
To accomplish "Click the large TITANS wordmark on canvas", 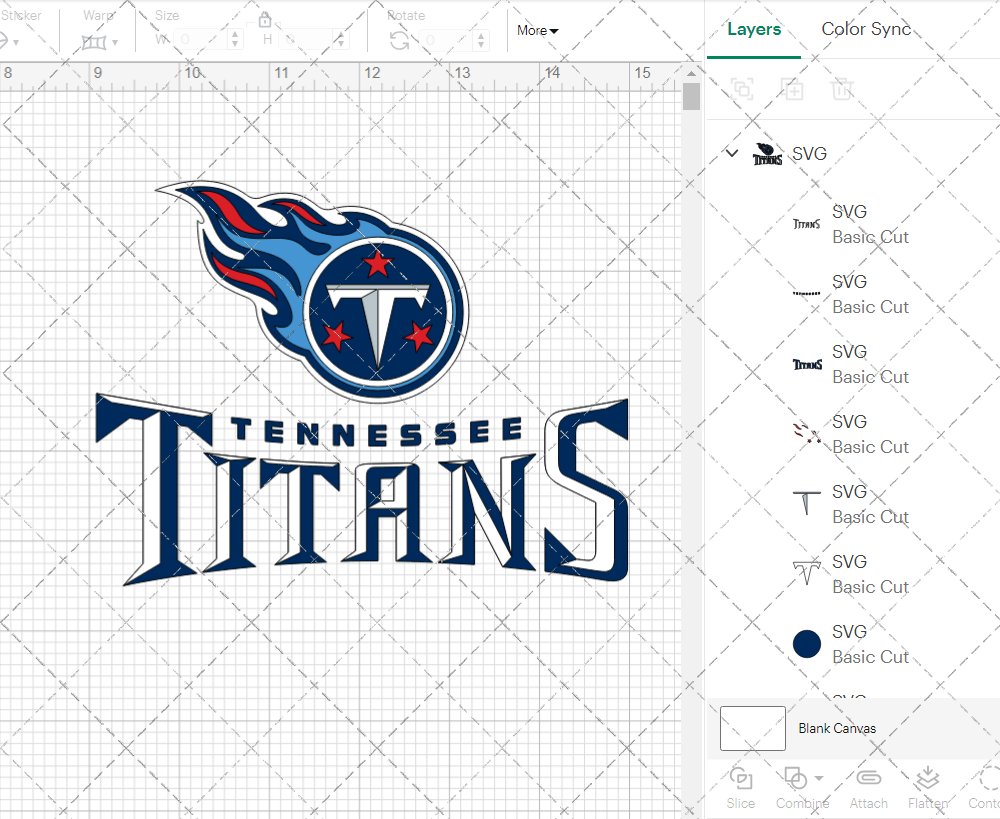I will pyautogui.click(x=362, y=491).
